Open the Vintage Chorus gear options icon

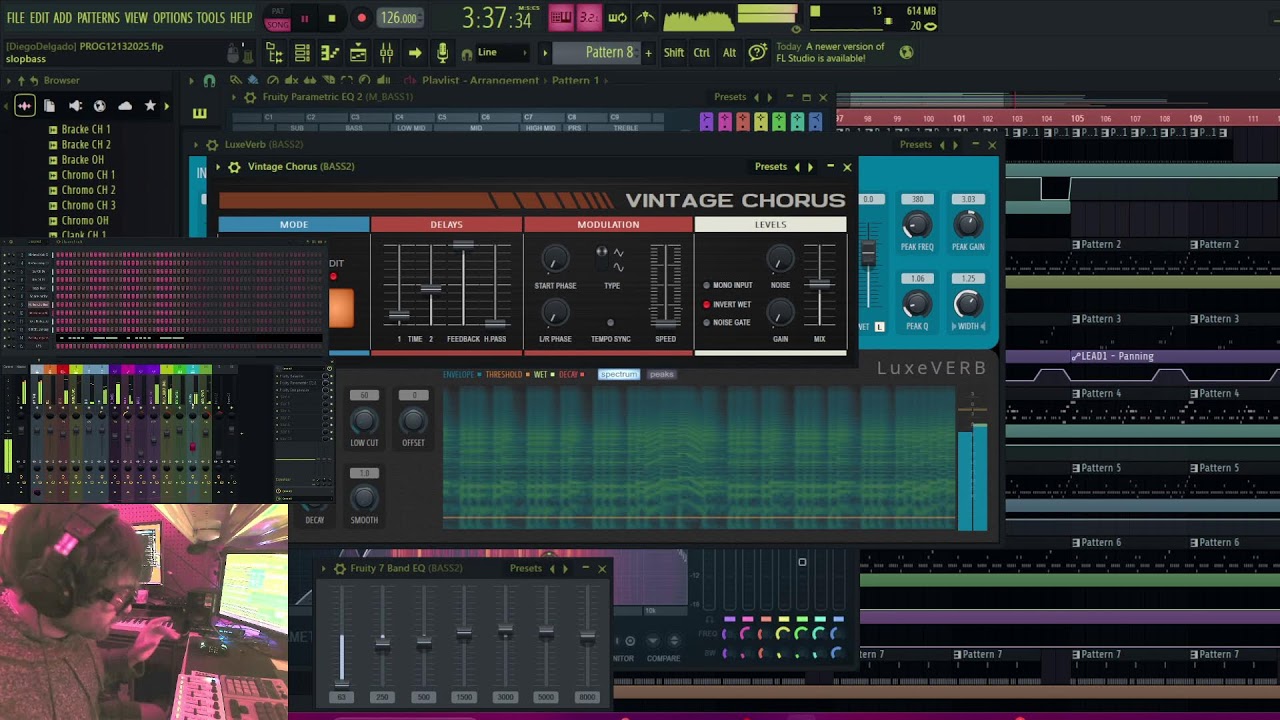234,167
